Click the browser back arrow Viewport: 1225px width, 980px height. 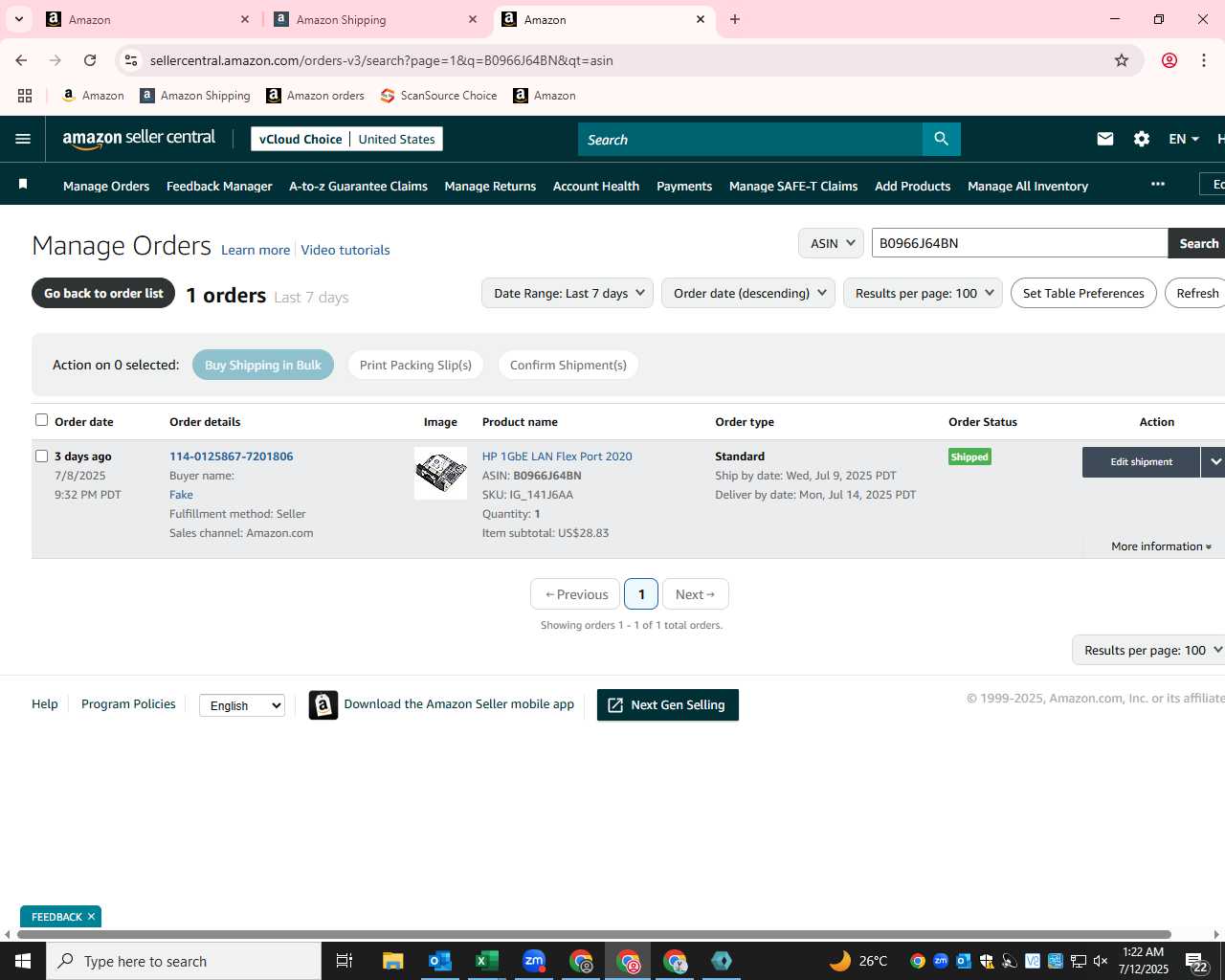[x=21, y=60]
